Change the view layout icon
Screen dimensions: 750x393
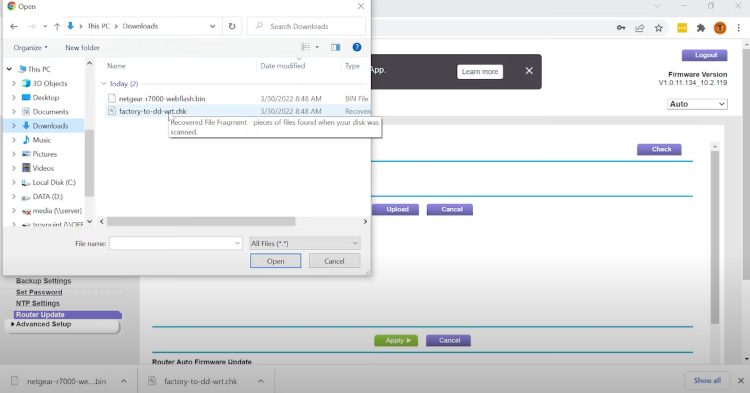(x=305, y=47)
